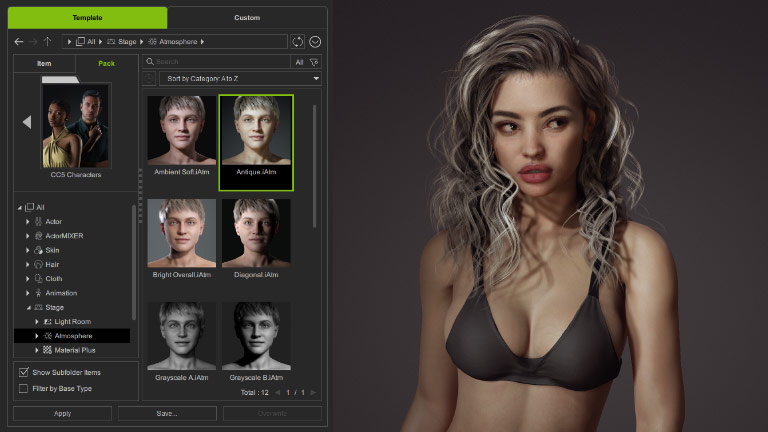Toggle Show Subfolder Items checkbox

tap(23, 372)
